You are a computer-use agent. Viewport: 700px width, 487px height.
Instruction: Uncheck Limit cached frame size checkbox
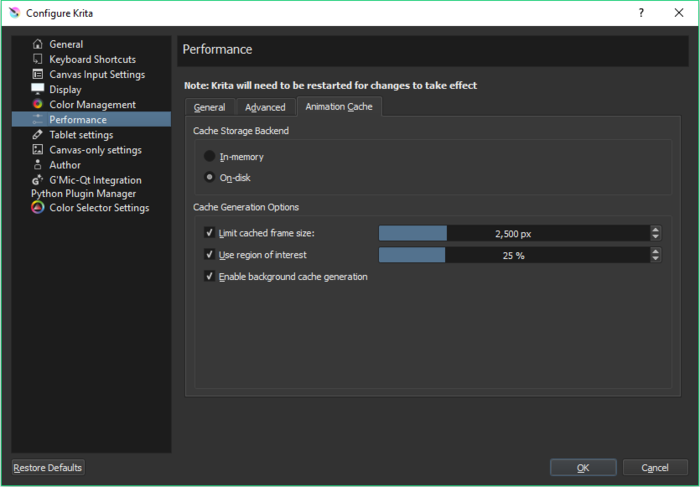[209, 233]
